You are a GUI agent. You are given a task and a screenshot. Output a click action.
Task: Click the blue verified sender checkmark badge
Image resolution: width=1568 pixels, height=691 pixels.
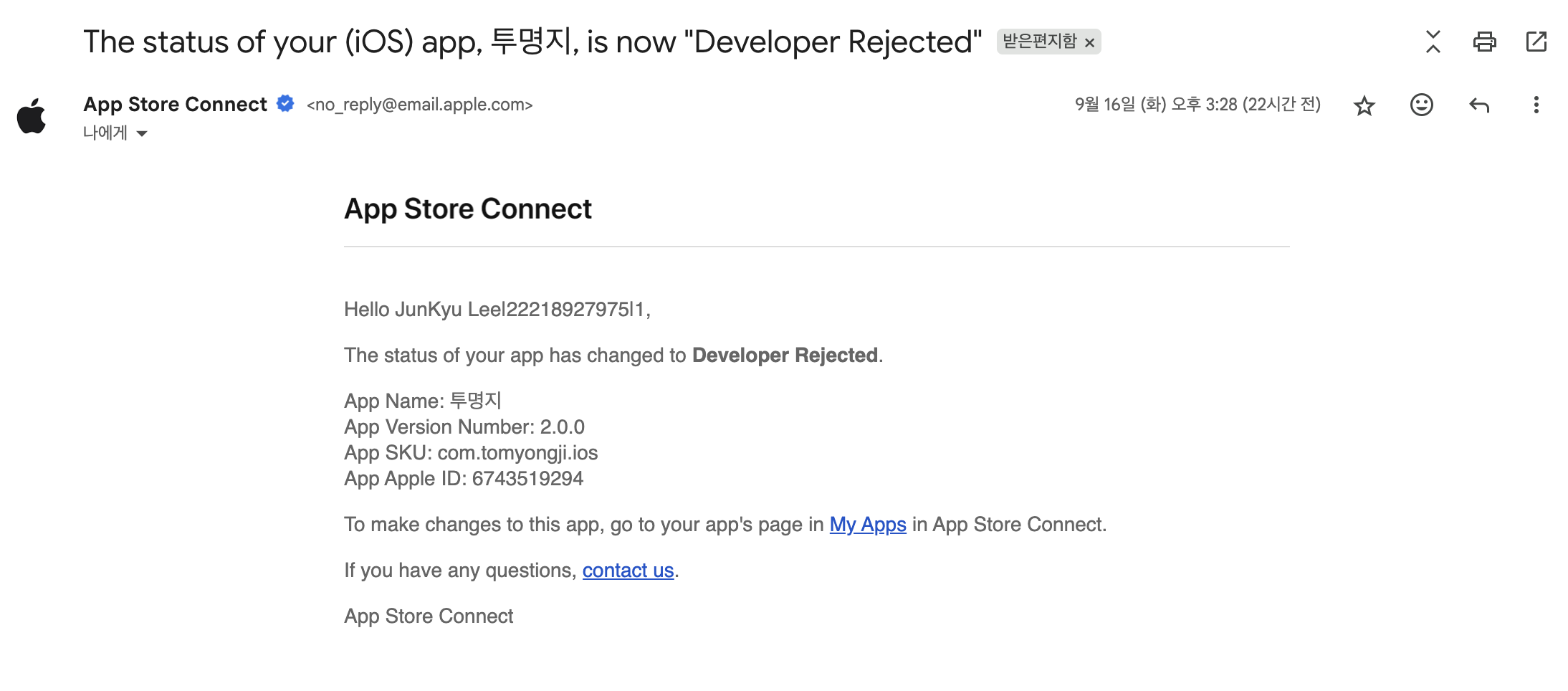285,103
